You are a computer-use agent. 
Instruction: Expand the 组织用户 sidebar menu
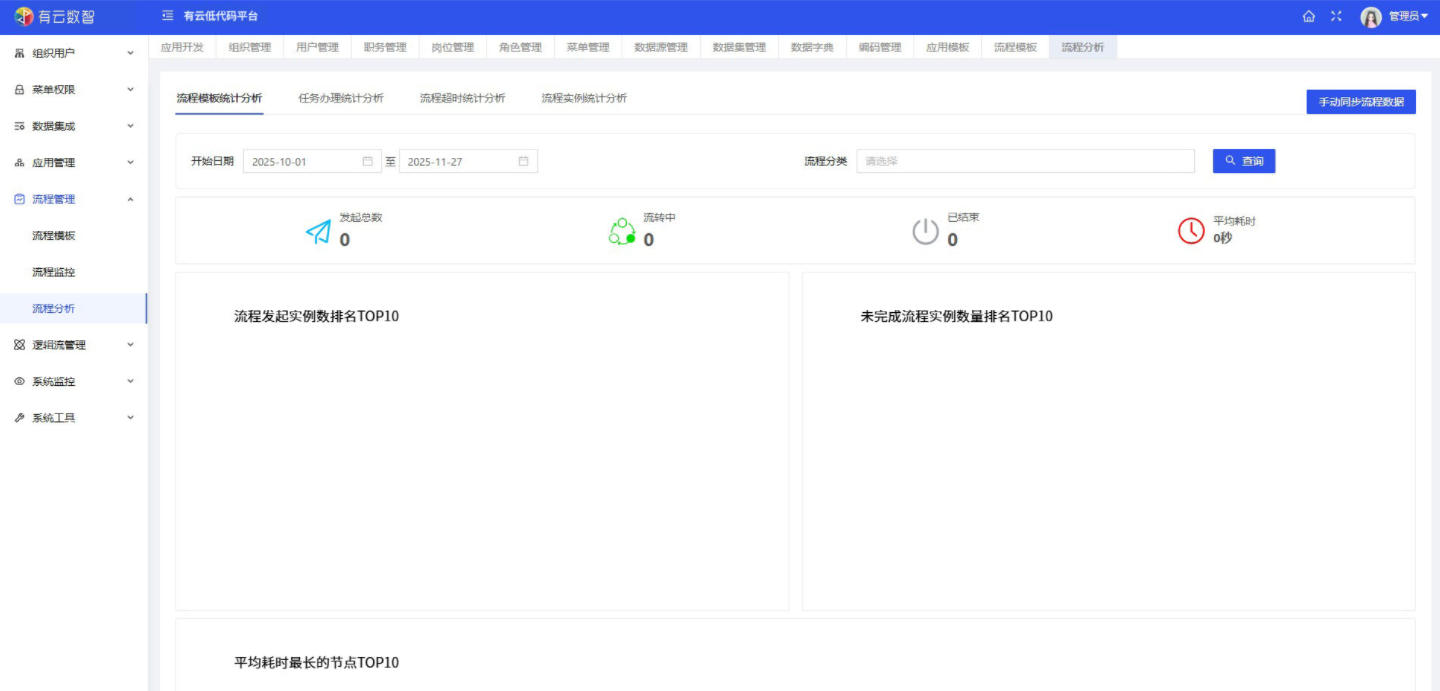click(73, 53)
